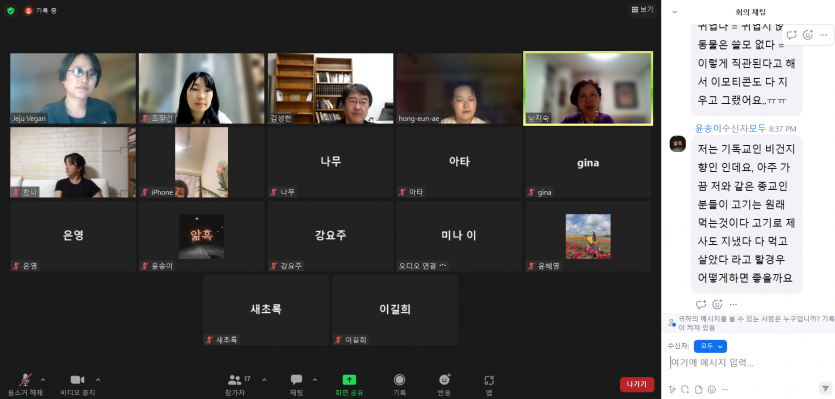The image size is (835, 399).
Task: Expand the chat options arrow
Action: click(x=314, y=380)
